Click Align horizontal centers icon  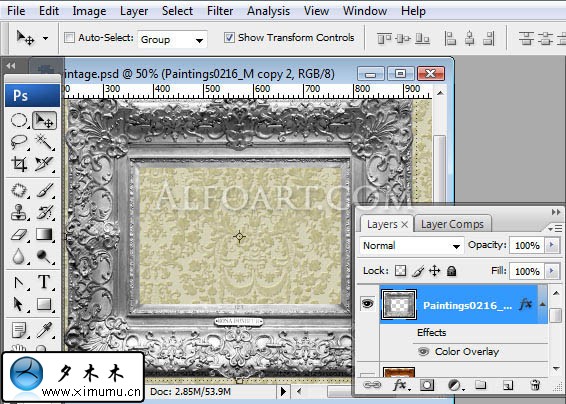[x=469, y=38]
